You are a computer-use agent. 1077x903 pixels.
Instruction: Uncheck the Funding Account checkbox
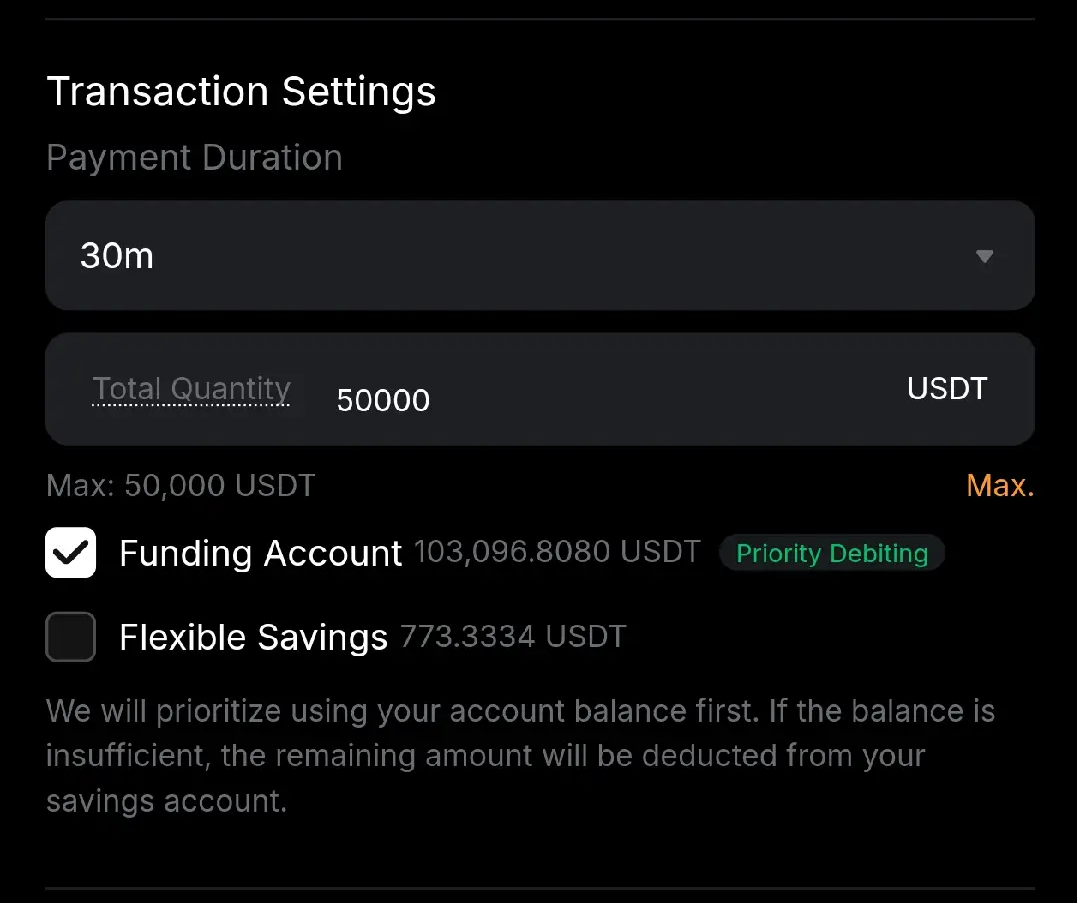point(70,553)
